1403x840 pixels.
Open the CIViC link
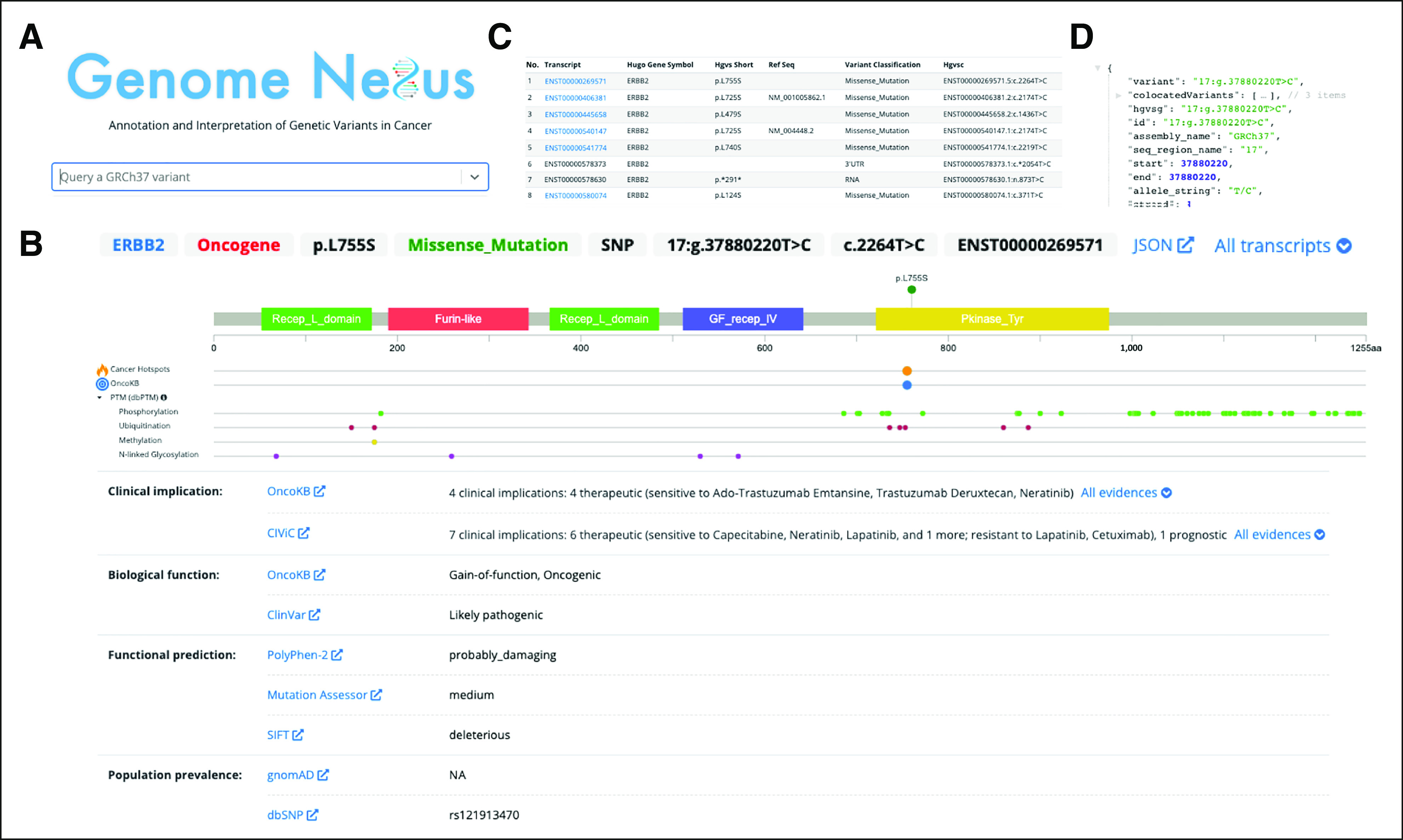click(281, 533)
